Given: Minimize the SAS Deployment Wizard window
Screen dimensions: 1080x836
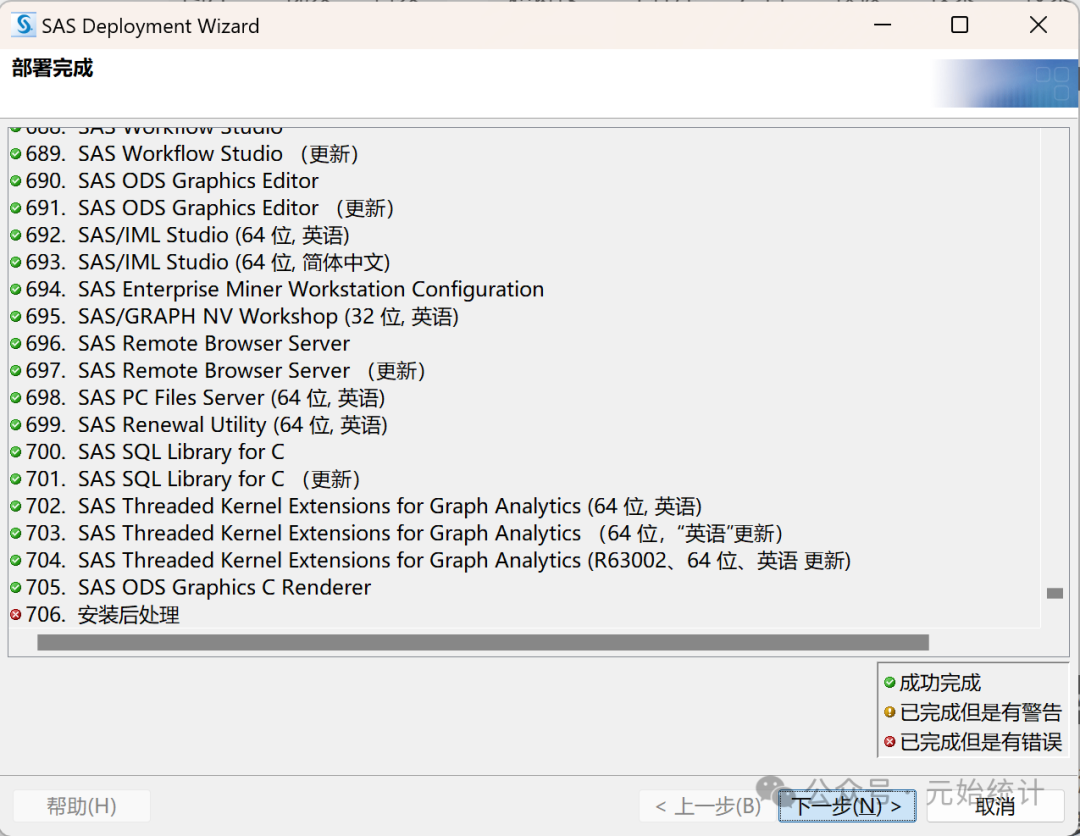Looking at the screenshot, I should pyautogui.click(x=882, y=25).
